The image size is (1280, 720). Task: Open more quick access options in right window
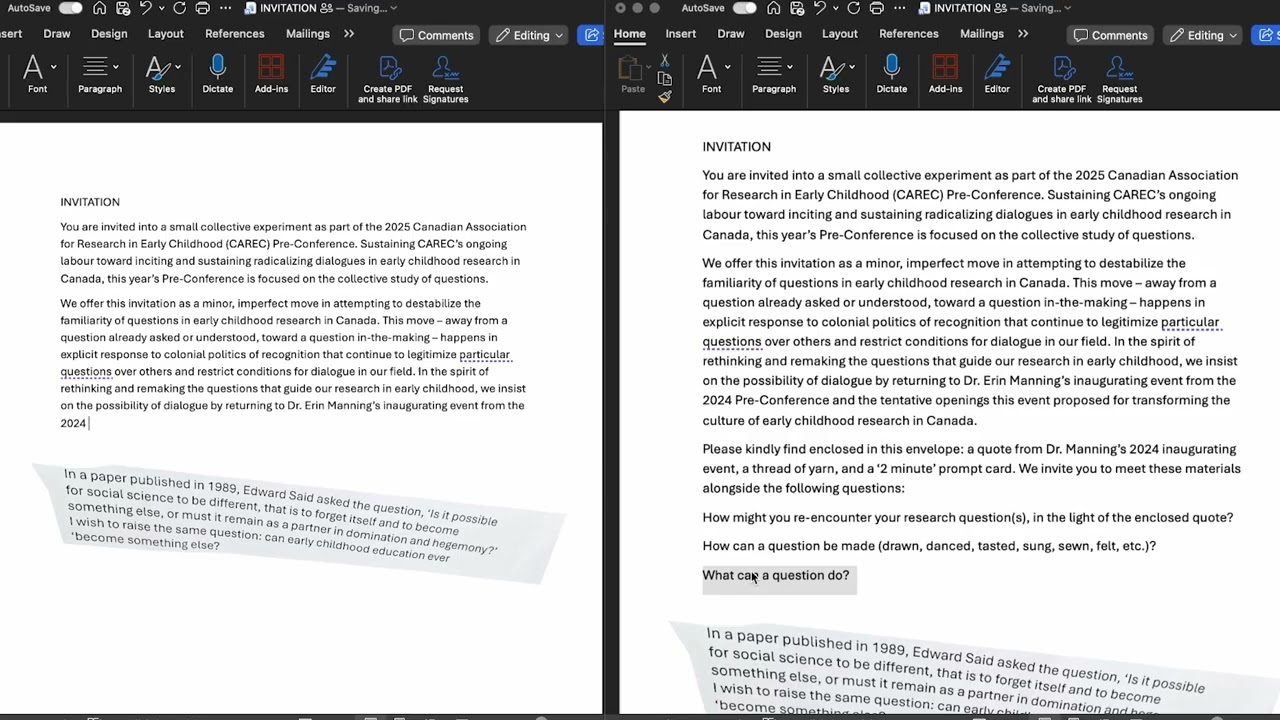(x=899, y=8)
